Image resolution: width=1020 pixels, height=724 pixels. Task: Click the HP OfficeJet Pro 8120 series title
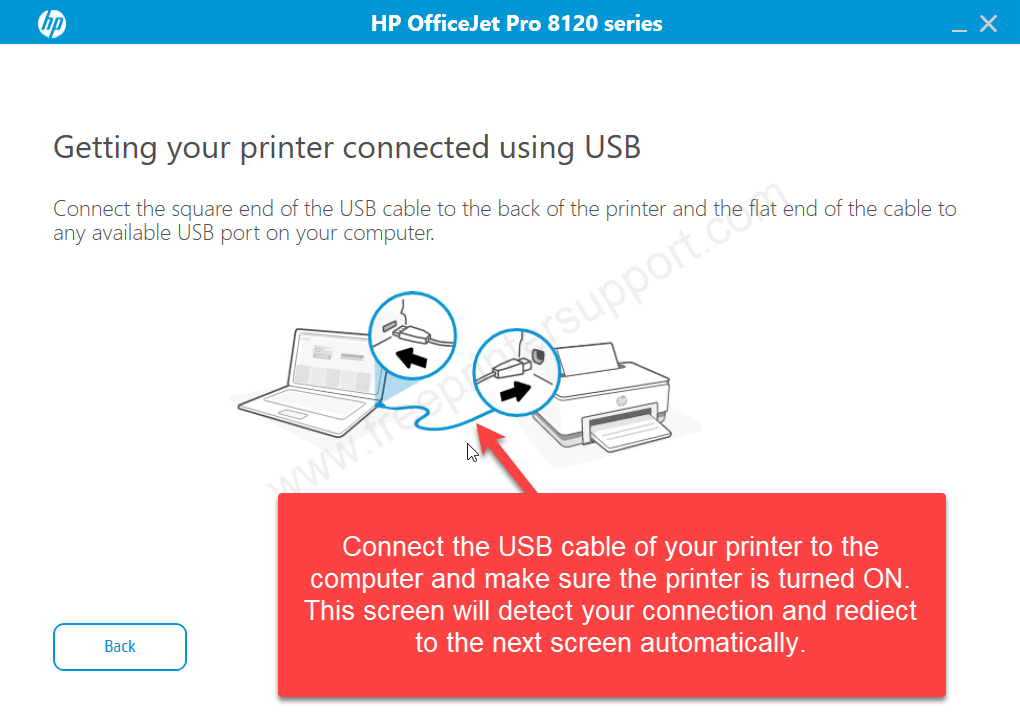point(517,23)
